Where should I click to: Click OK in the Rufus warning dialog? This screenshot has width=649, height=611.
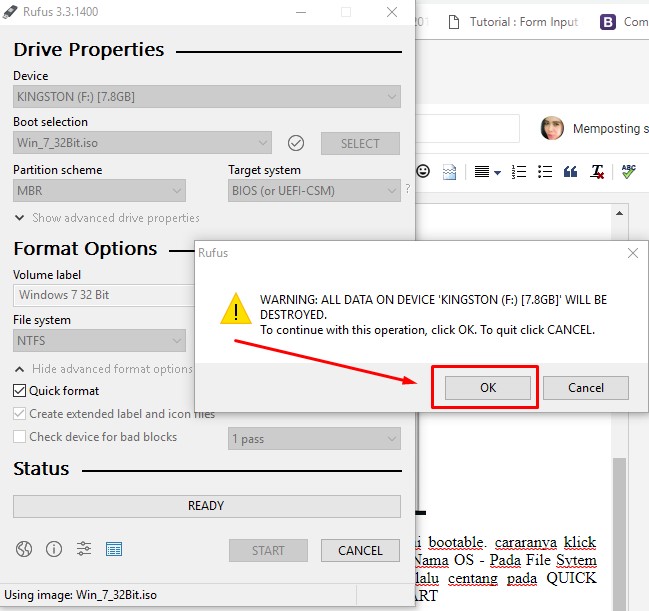pyautogui.click(x=488, y=387)
